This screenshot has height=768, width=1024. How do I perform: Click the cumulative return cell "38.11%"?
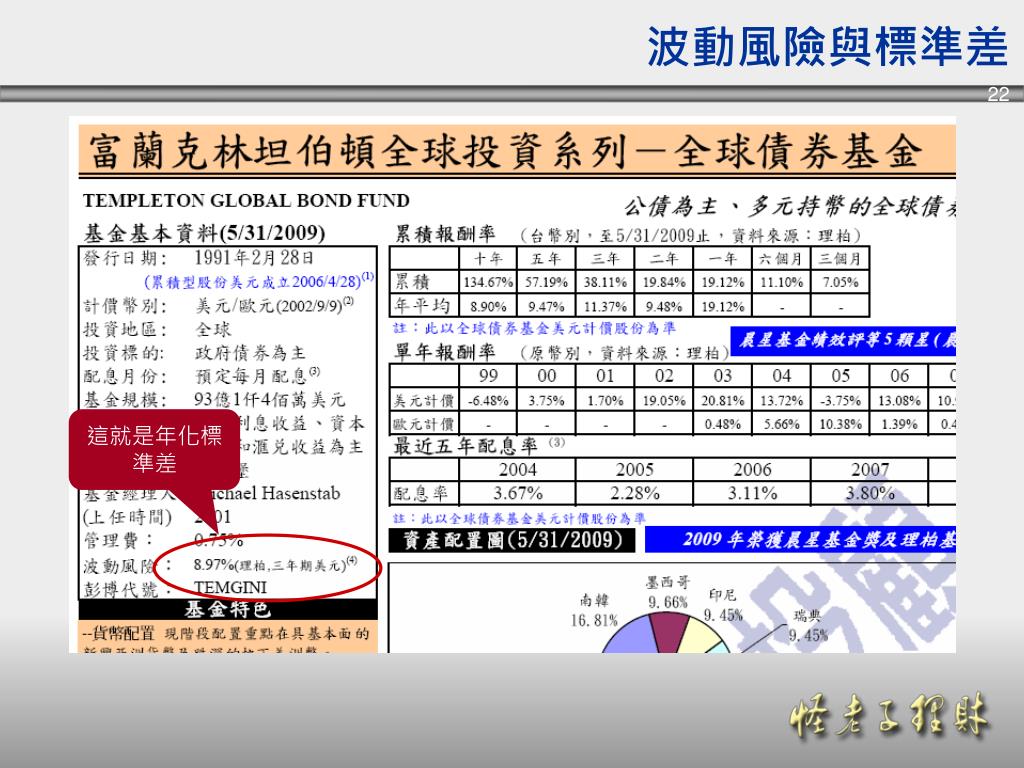tap(605, 282)
